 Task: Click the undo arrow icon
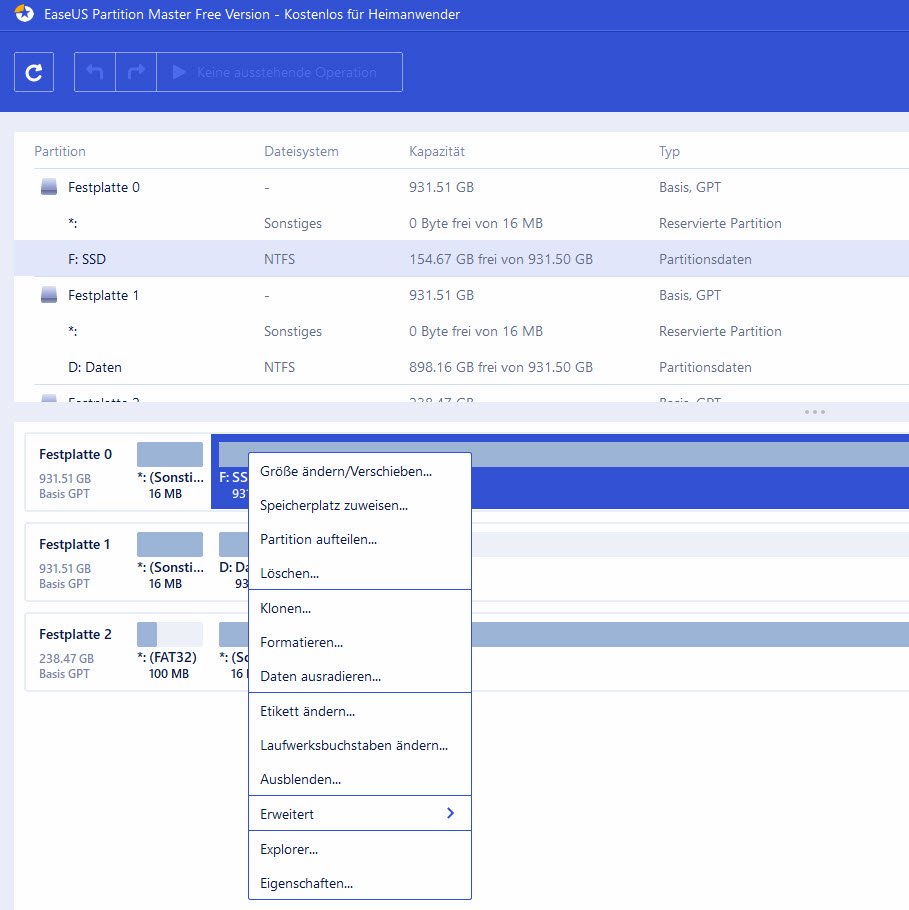click(x=95, y=72)
